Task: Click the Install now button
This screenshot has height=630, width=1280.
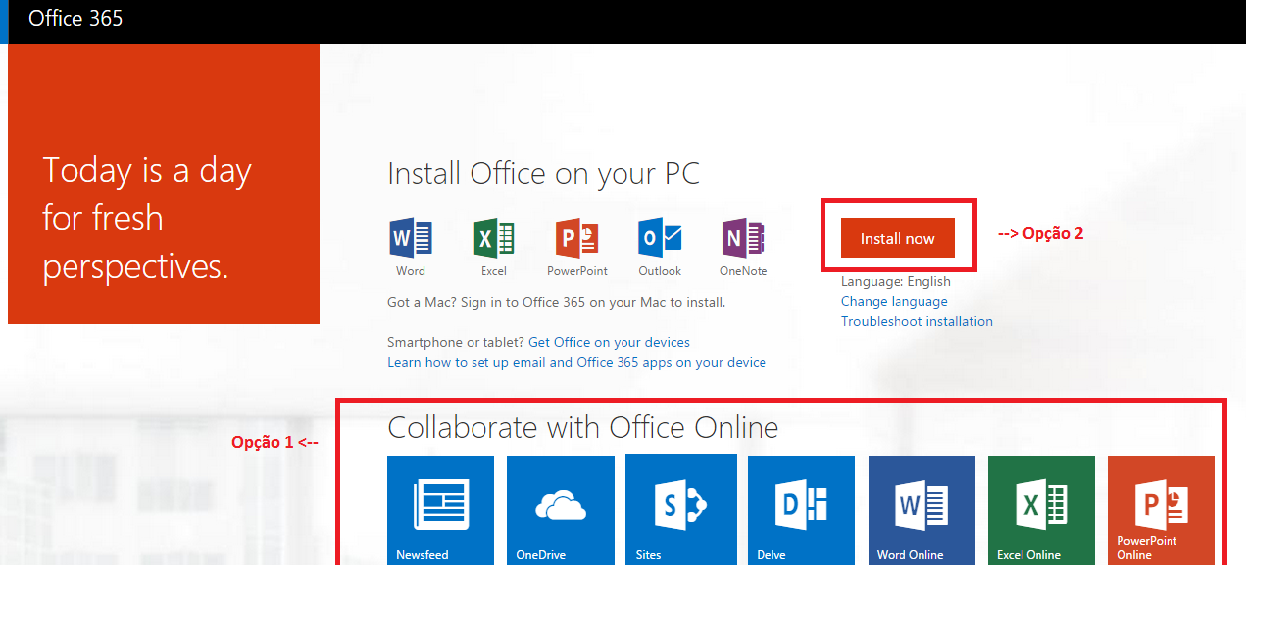Action: 898,237
